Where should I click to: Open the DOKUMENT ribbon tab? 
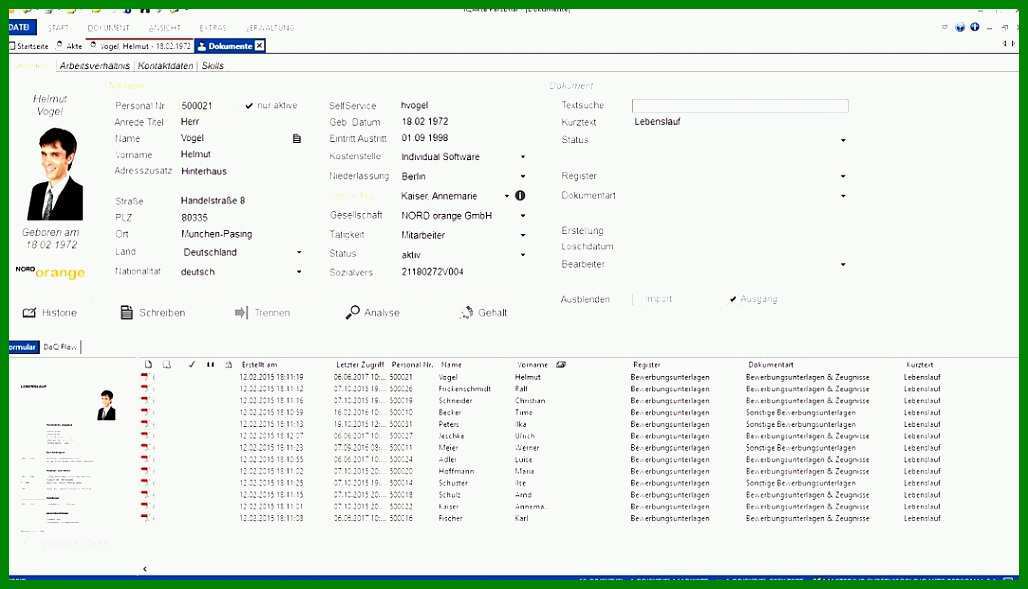tap(109, 28)
